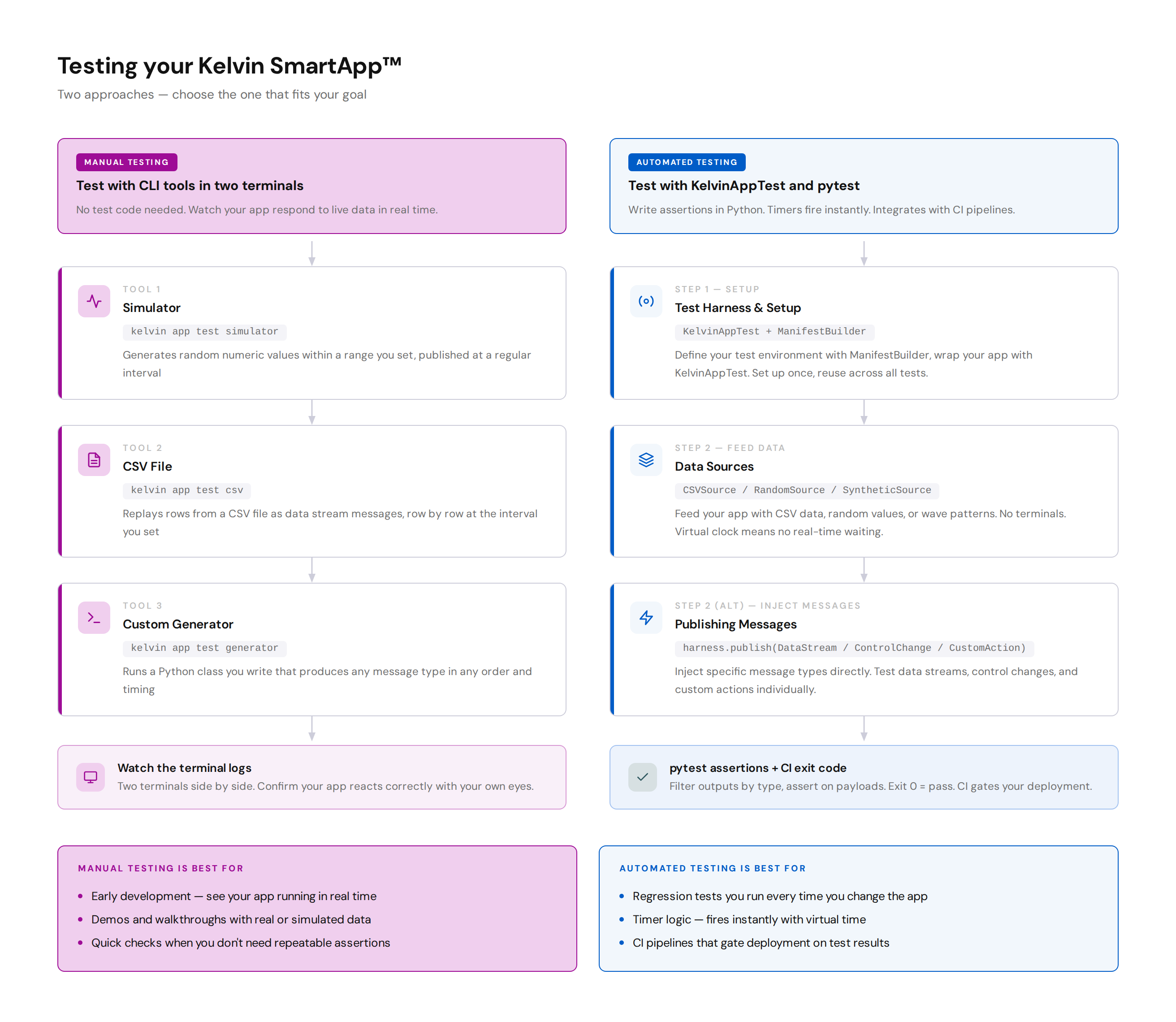Click the 'KelvinAppTest + ManifestBuilder' code chip
This screenshot has width=1176, height=1022.
(x=774, y=331)
